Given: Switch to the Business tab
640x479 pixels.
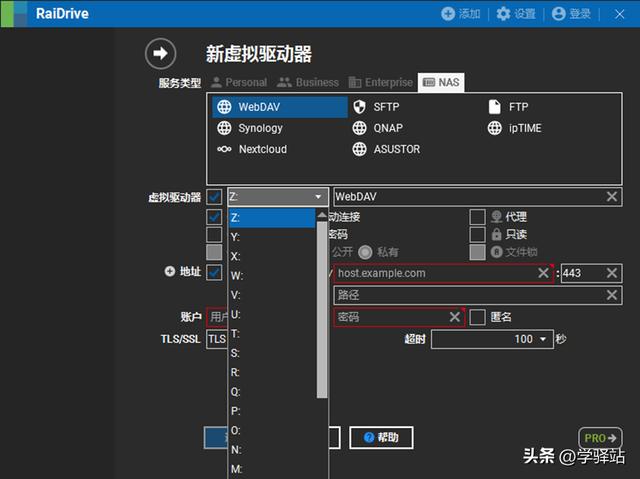Looking at the screenshot, I should [308, 82].
